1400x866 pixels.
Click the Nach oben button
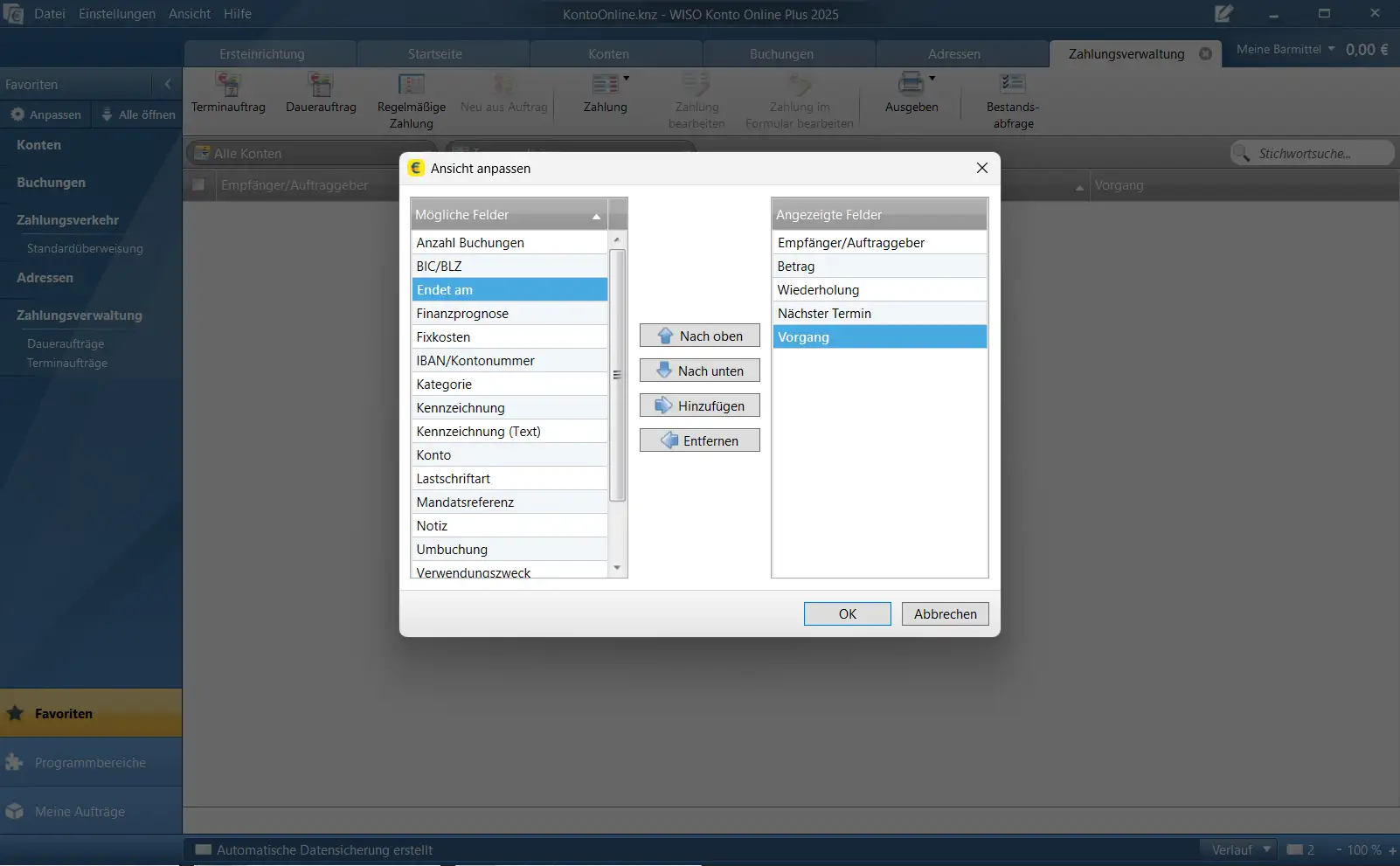point(699,336)
